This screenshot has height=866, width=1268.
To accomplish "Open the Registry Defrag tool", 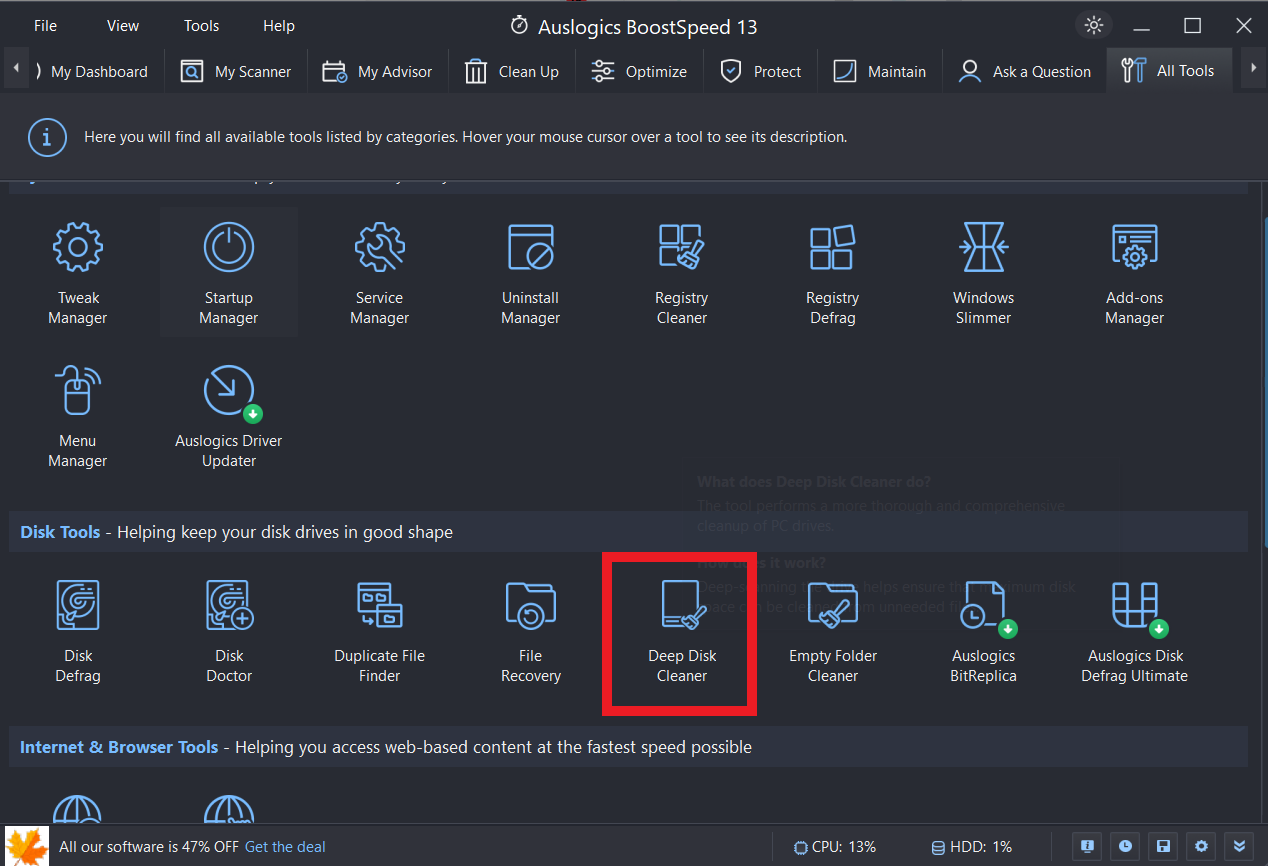I will (x=833, y=273).
